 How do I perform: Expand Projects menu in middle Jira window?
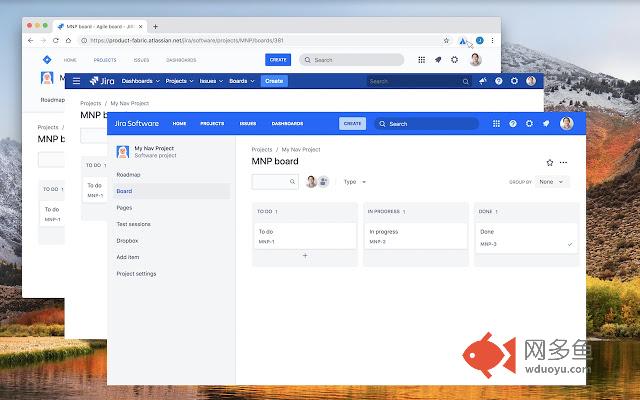pos(179,81)
